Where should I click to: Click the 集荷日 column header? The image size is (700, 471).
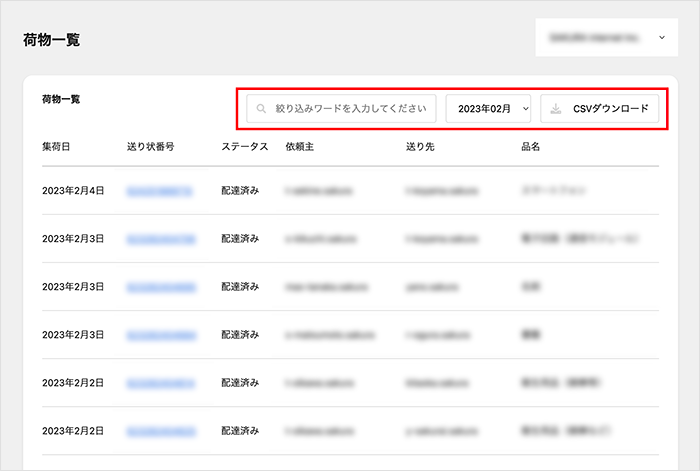click(x=56, y=147)
